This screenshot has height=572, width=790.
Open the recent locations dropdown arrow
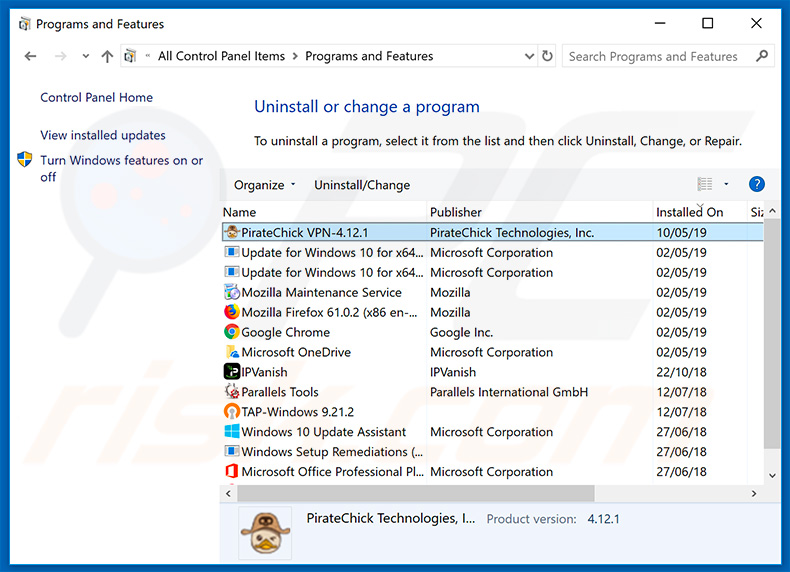pos(86,56)
